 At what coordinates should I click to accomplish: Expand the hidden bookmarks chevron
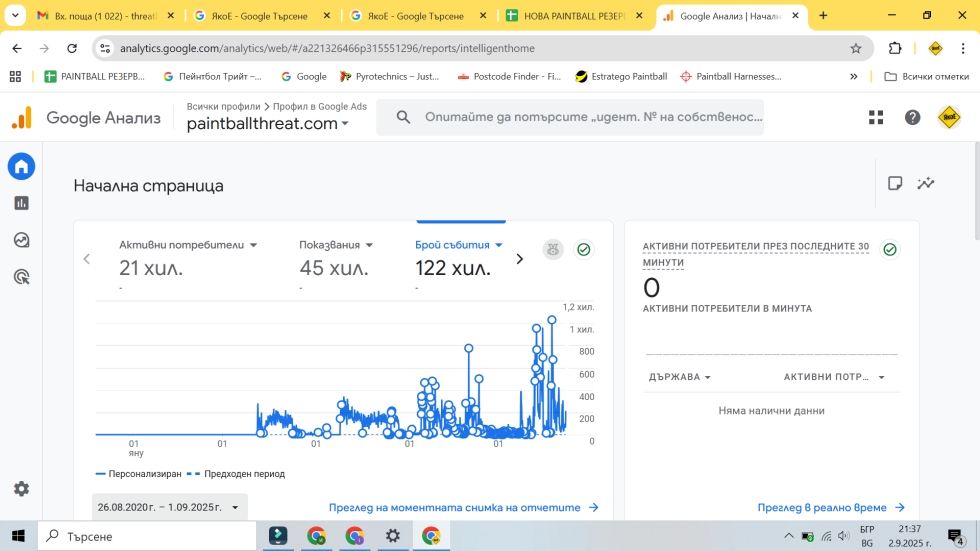(853, 76)
